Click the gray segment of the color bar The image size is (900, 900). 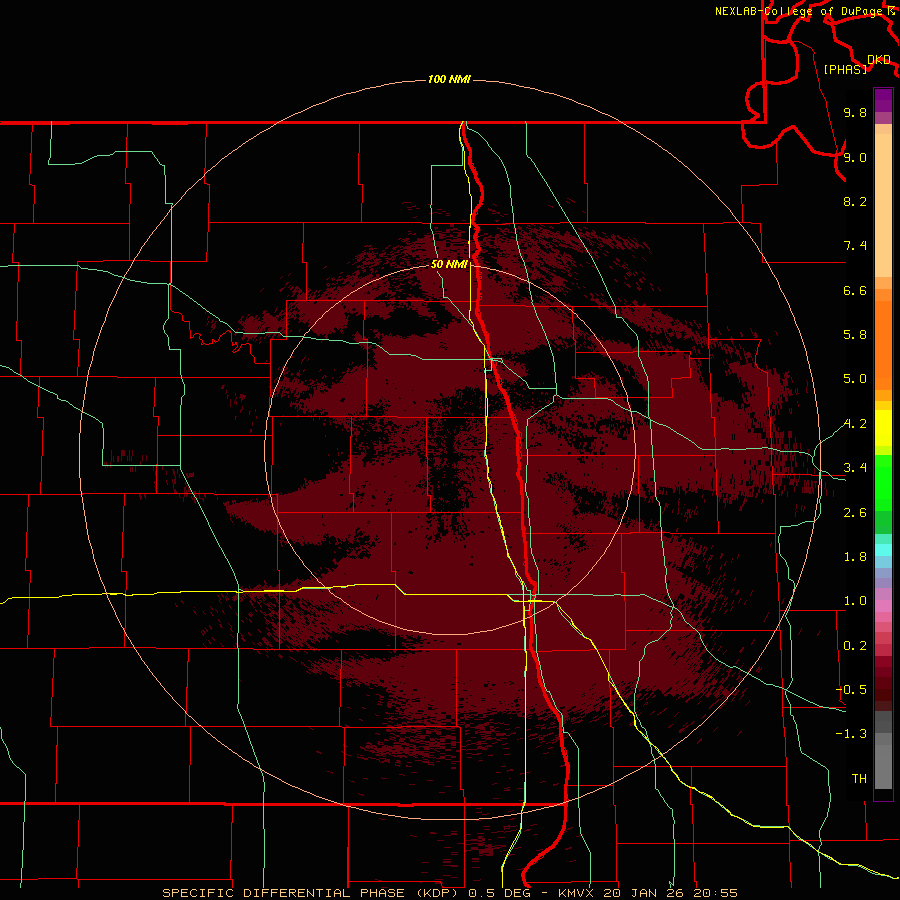883,750
